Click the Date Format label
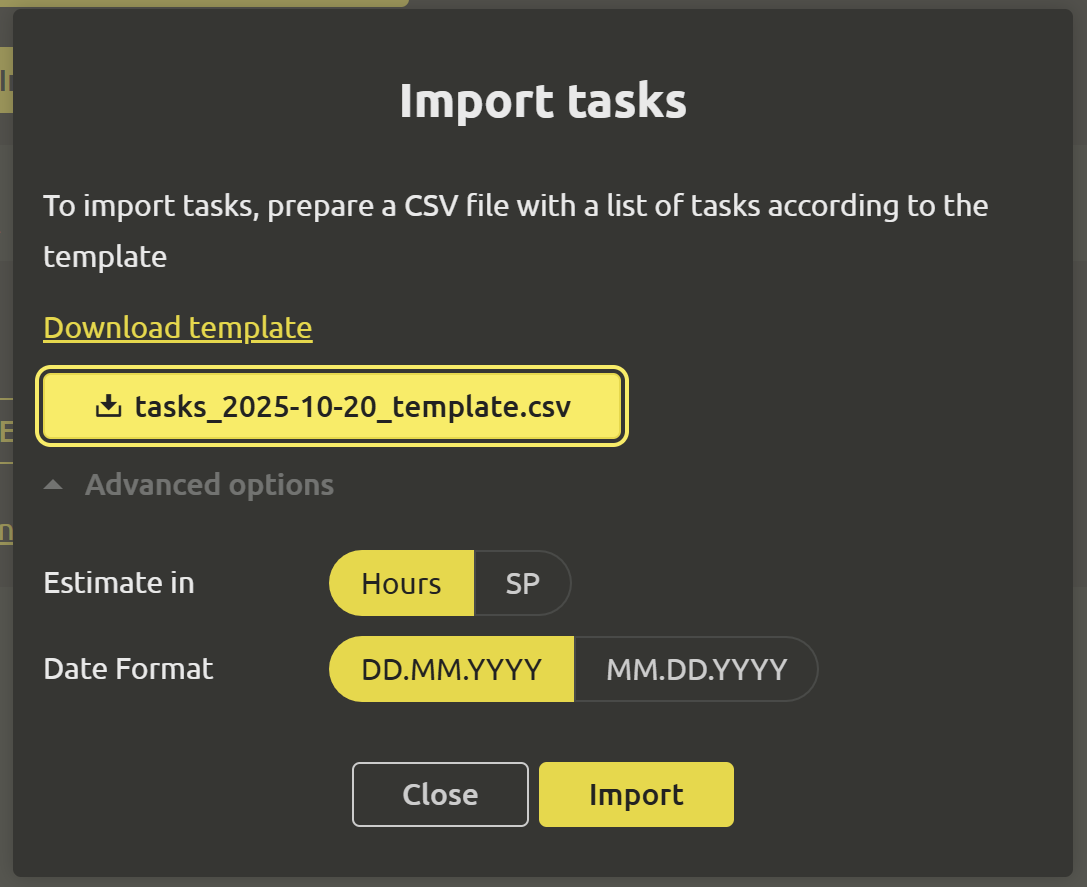Image resolution: width=1087 pixels, height=887 pixels. [x=128, y=669]
